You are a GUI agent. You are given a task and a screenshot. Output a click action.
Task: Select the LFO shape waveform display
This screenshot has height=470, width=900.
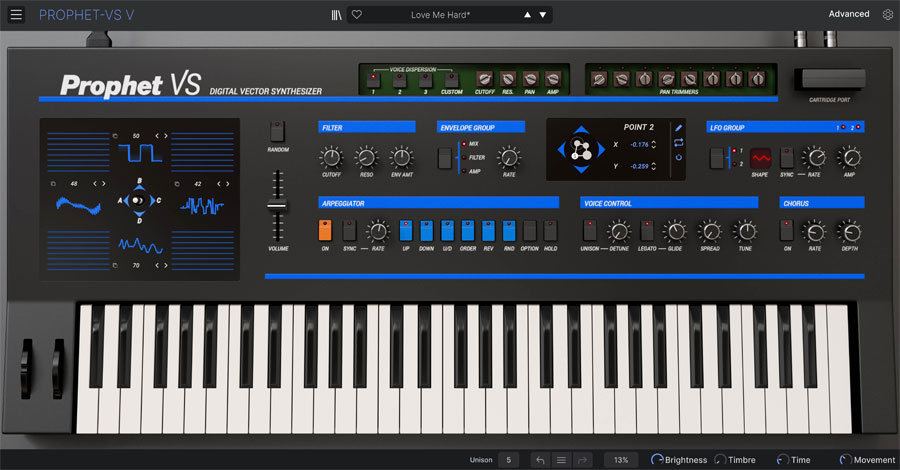[x=761, y=158]
